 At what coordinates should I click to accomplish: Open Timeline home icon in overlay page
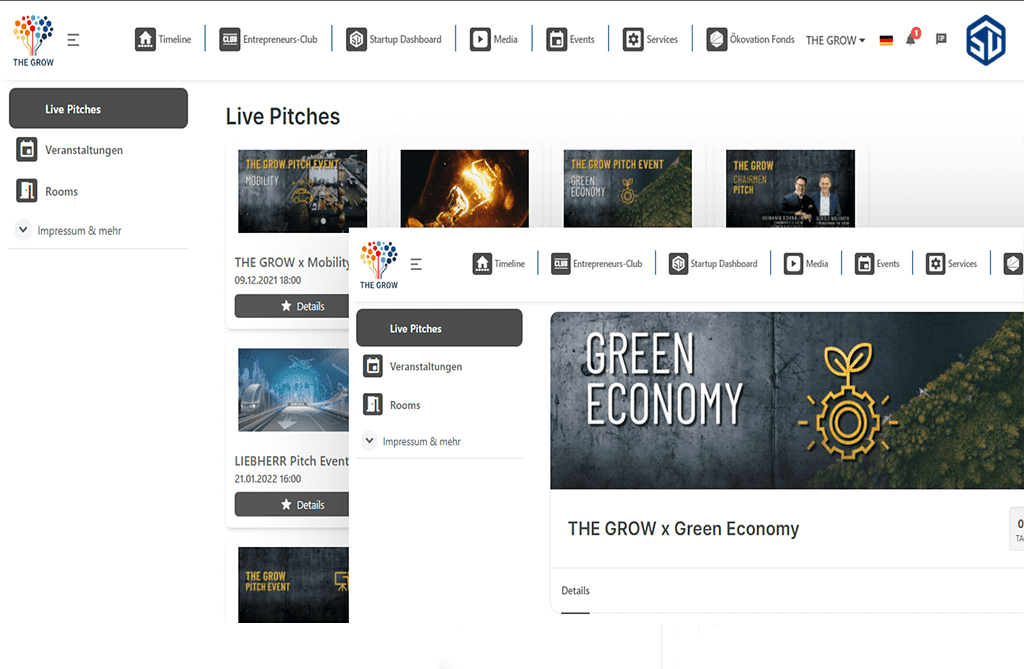pos(483,263)
